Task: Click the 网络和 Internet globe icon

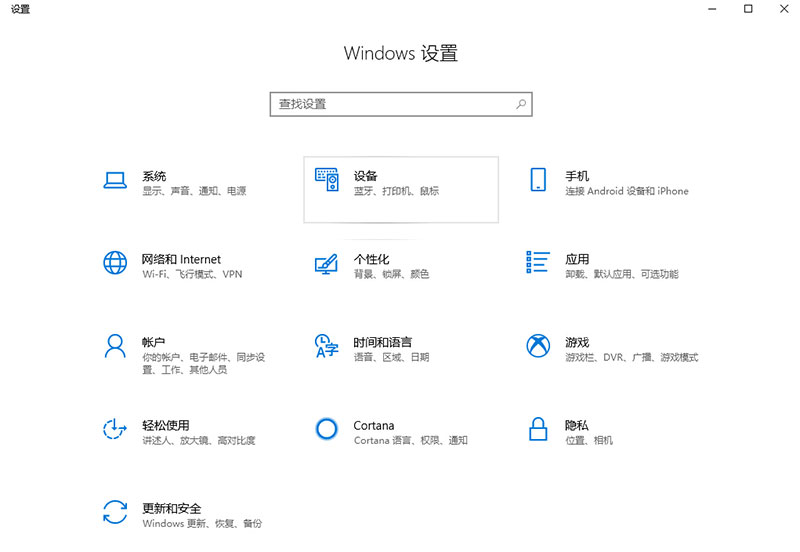Action: click(115, 263)
